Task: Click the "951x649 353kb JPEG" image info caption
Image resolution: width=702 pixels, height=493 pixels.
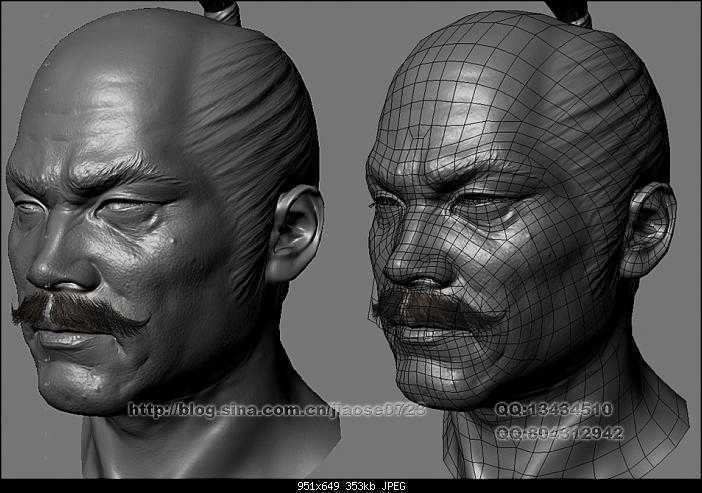Action: click(x=351, y=486)
